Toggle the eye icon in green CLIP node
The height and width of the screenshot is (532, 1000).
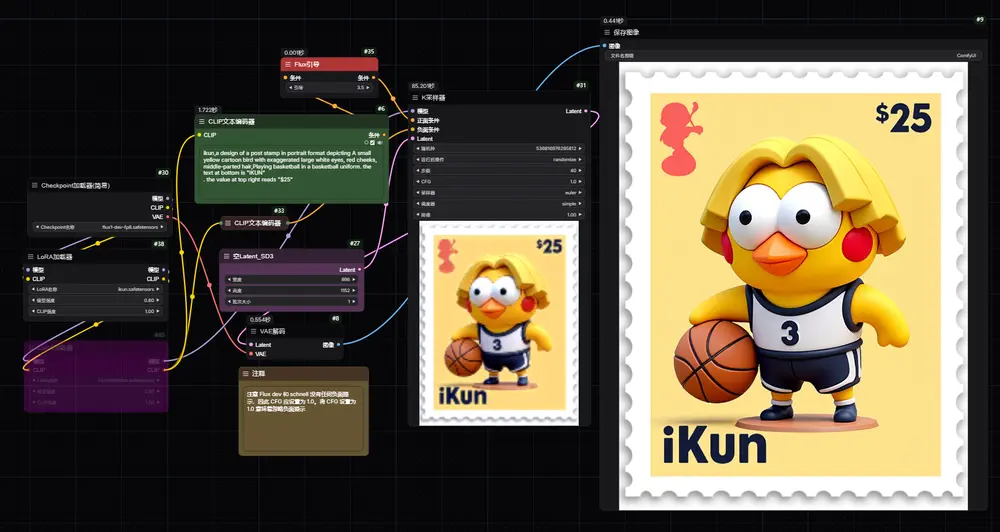tap(379, 143)
